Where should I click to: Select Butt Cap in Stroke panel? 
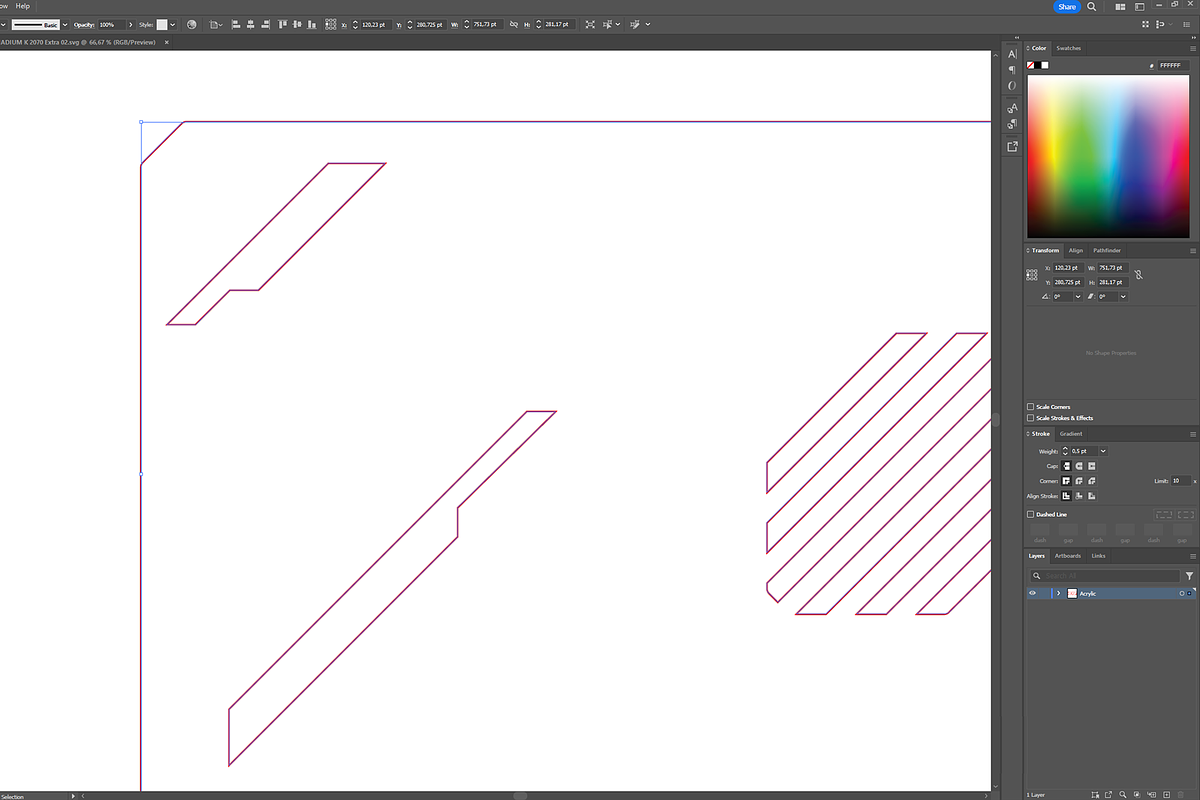pos(1066,466)
